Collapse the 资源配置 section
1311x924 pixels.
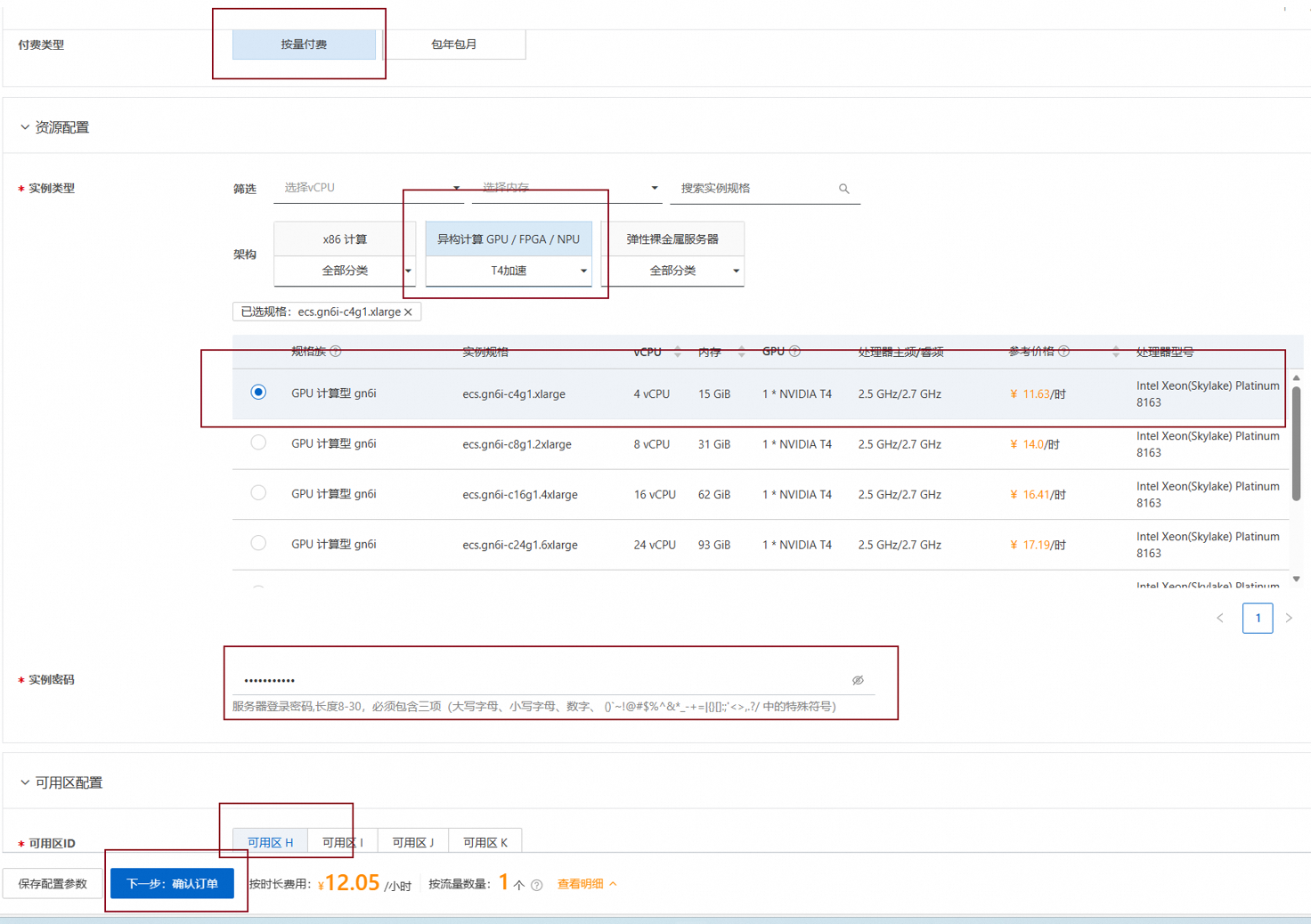point(25,127)
